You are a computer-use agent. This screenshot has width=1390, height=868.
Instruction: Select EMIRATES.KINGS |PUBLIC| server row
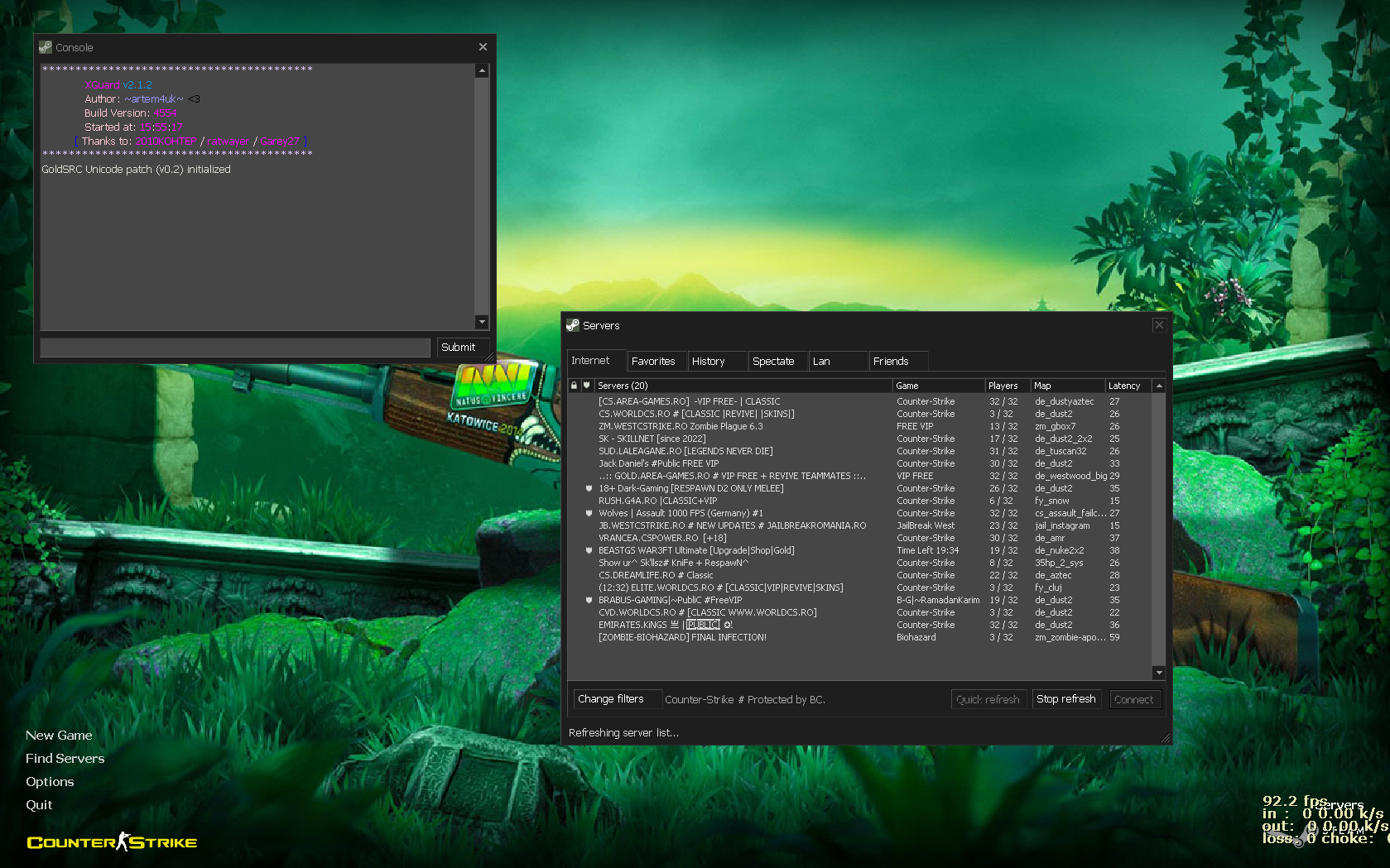(x=859, y=625)
